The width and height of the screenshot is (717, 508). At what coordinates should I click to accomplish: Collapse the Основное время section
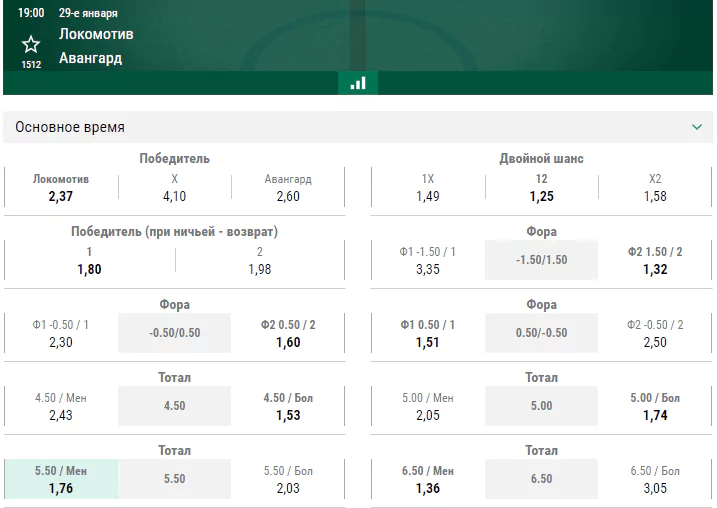point(696,127)
